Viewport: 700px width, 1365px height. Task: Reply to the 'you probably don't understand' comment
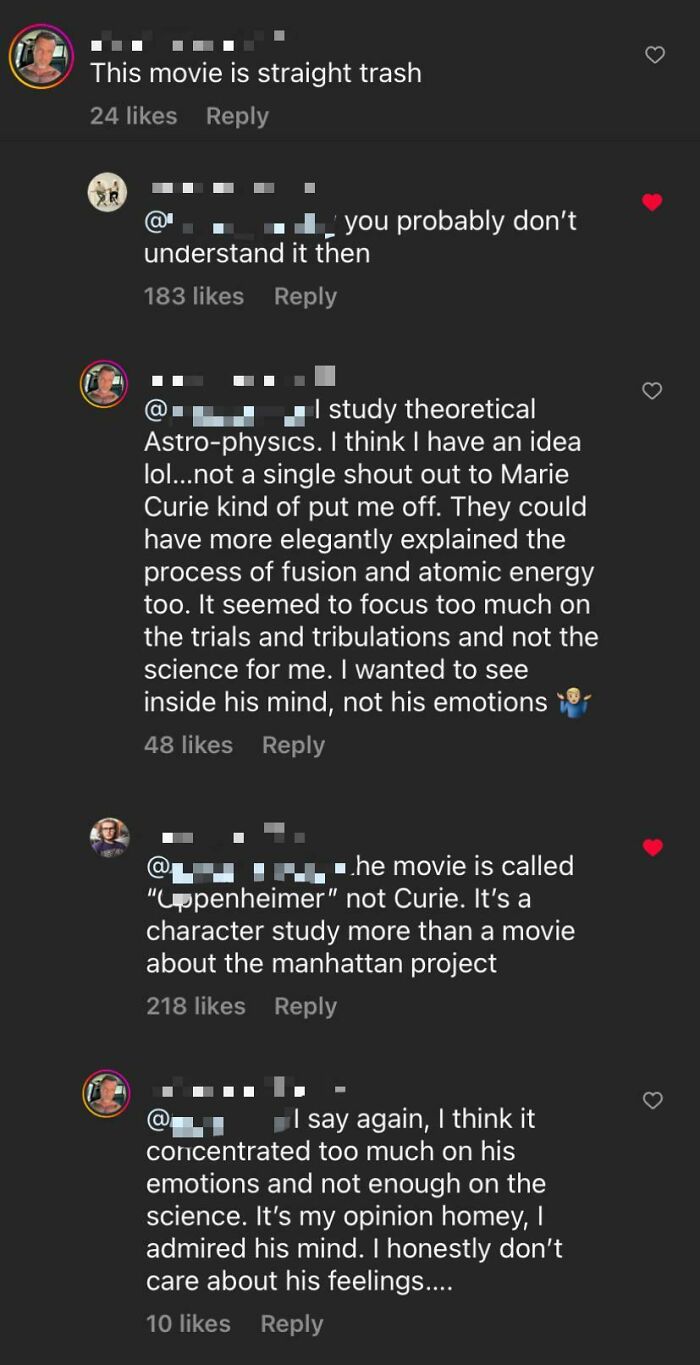coord(305,296)
